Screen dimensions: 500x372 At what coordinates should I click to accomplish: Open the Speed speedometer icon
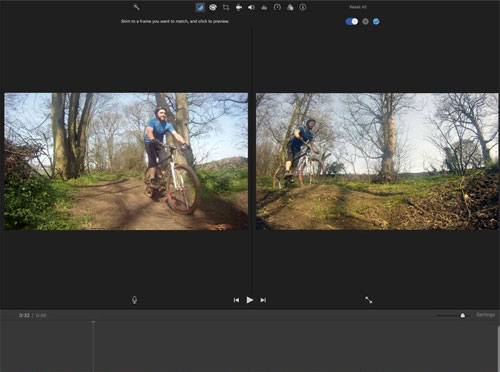click(277, 7)
